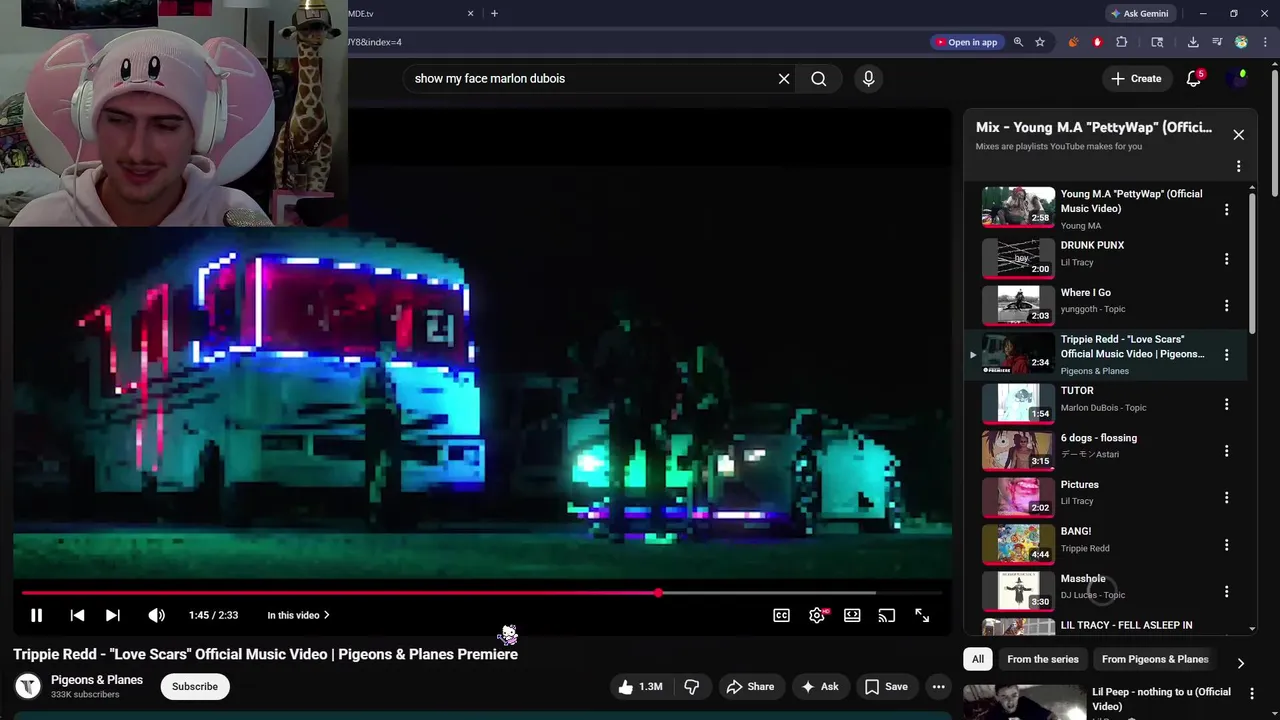Screen dimensions: 1280x720
Task: Open options for TUTOR
Action: click(1226, 404)
